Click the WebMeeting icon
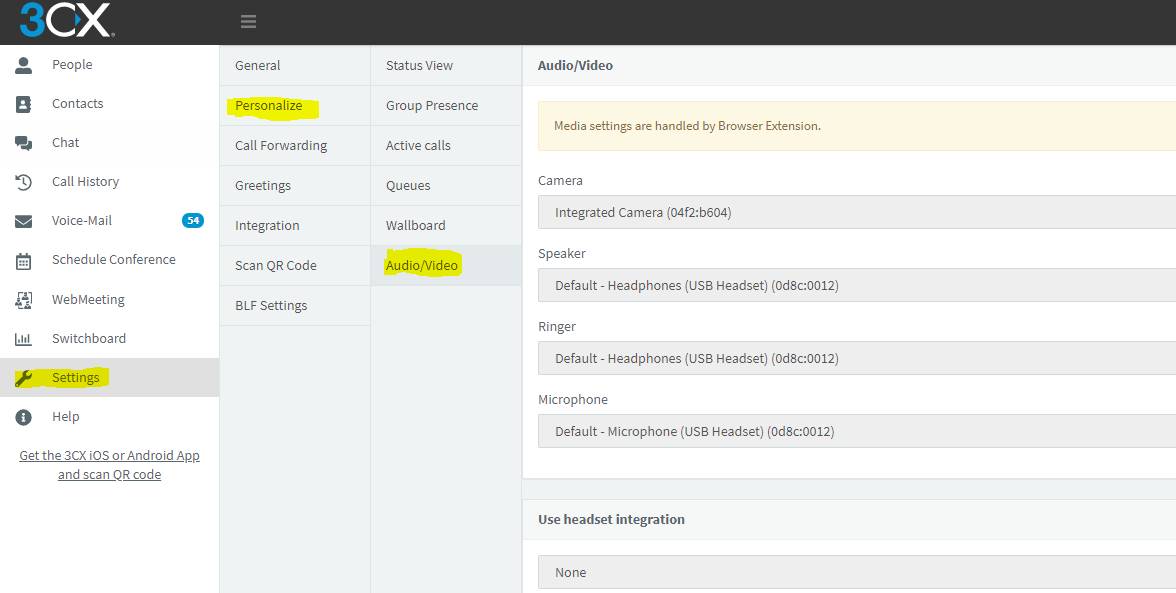This screenshot has width=1176, height=593. [23, 300]
